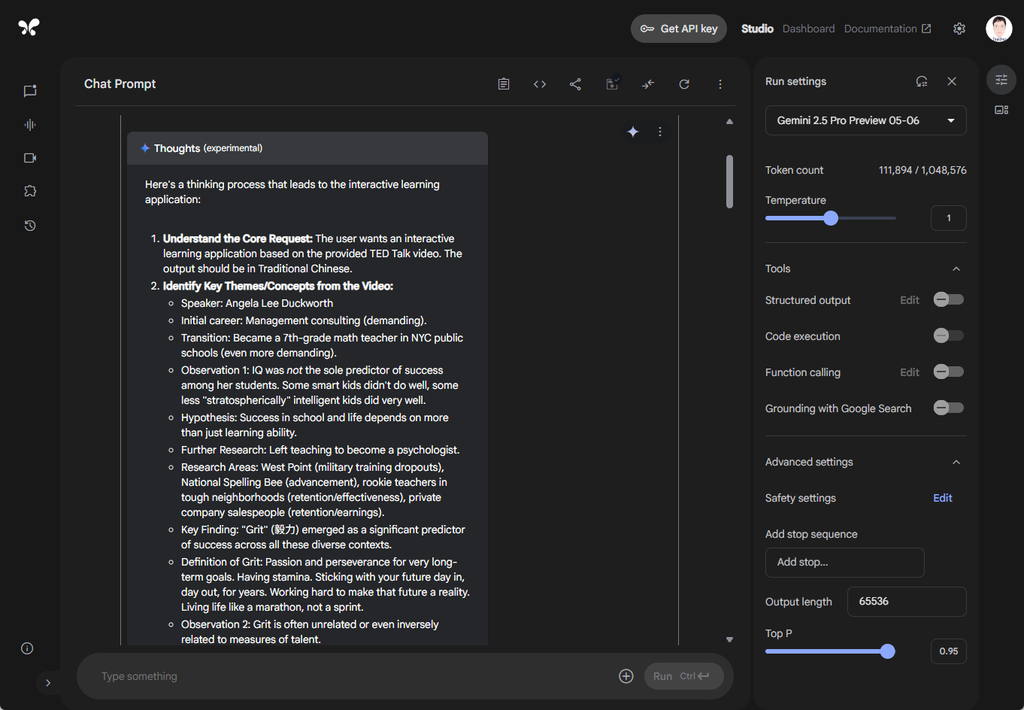The height and width of the screenshot is (710, 1024).
Task: Open the History sidebar icon
Action: point(30,226)
